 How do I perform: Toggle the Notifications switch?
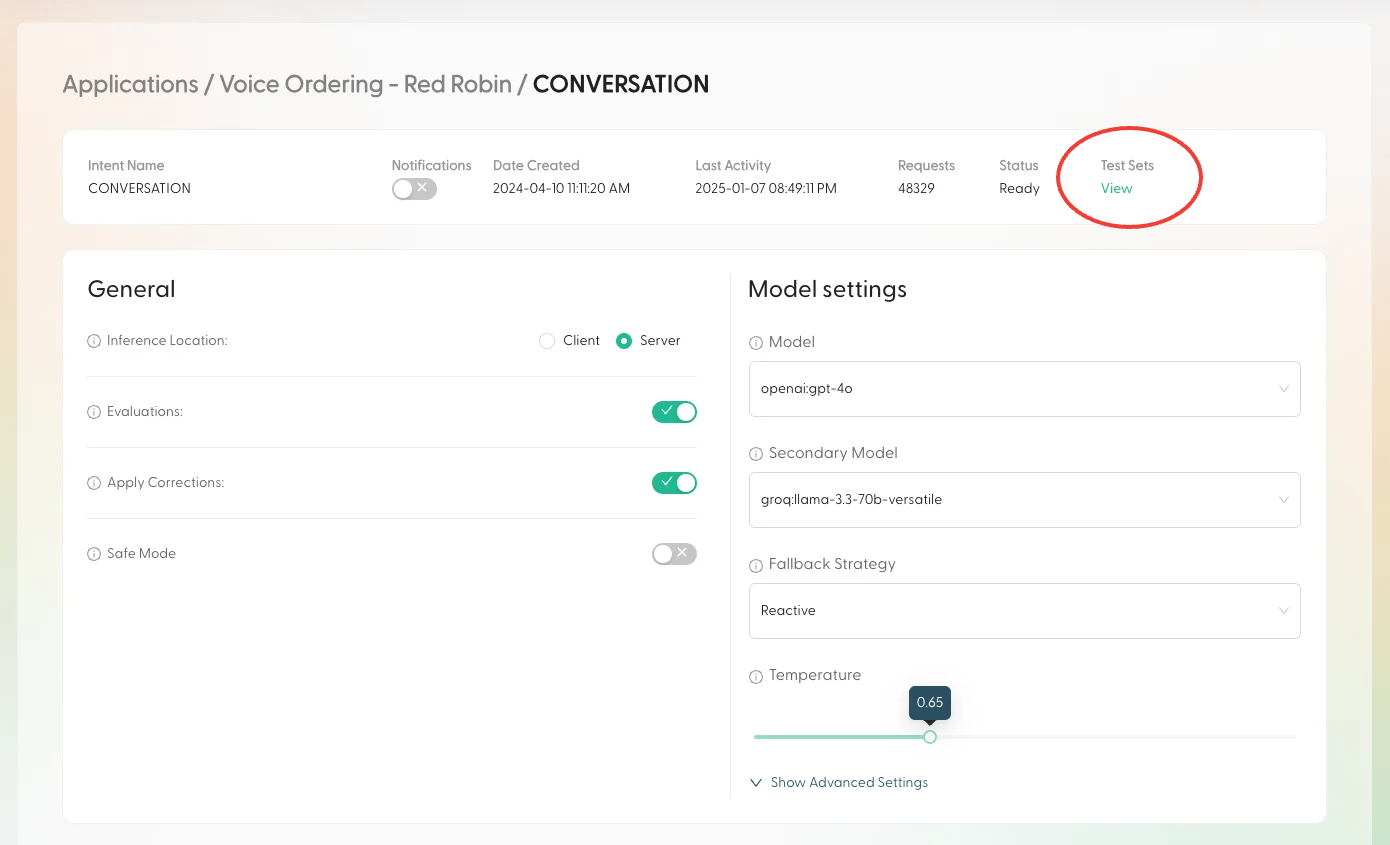(414, 188)
